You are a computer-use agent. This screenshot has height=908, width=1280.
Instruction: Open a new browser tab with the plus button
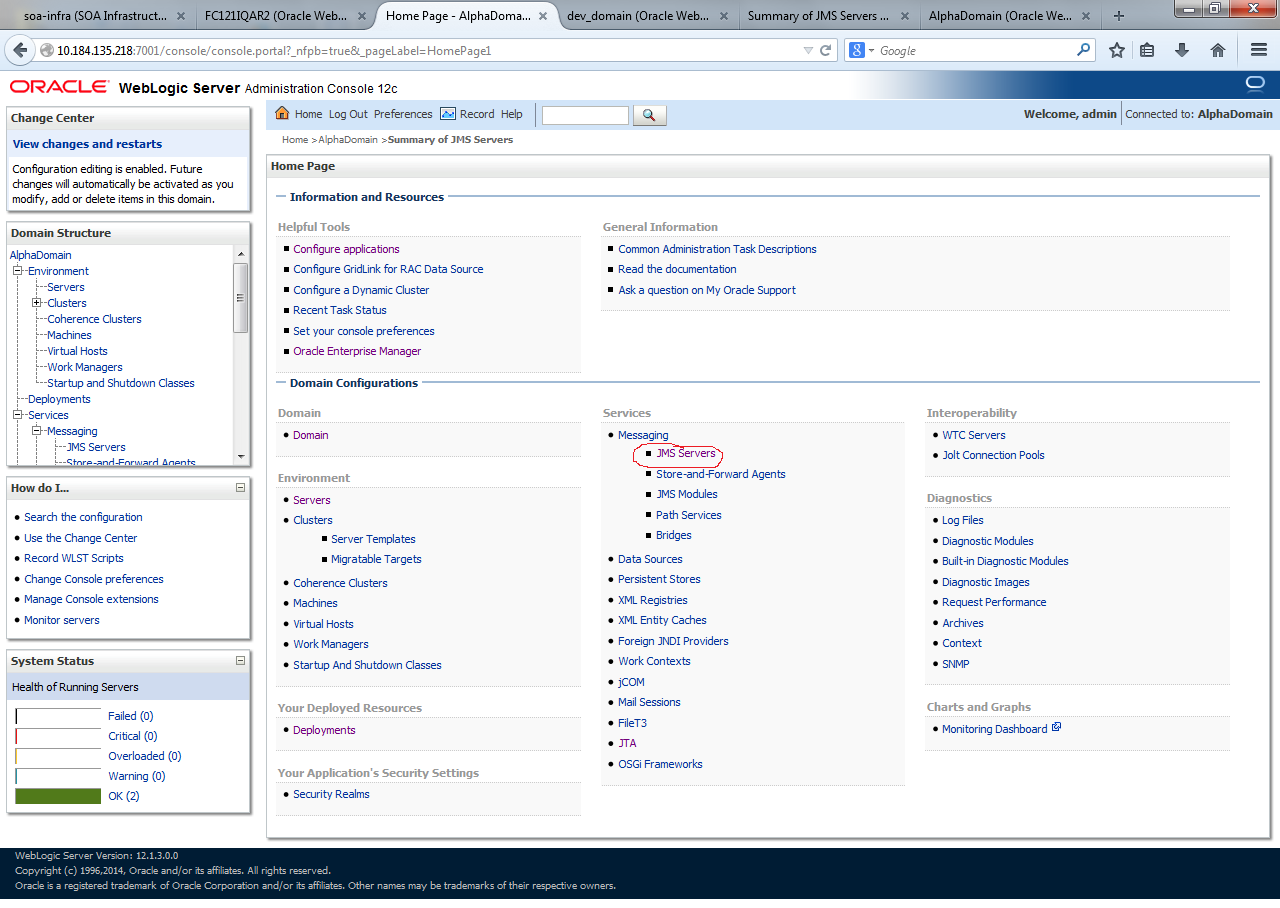1118,16
